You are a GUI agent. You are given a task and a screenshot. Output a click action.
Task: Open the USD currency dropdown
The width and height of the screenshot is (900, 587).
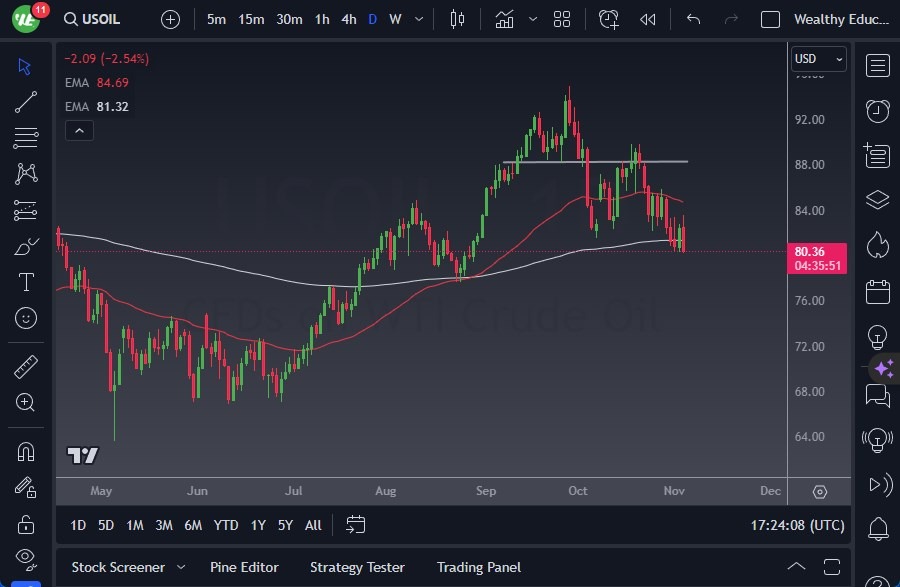click(x=818, y=58)
